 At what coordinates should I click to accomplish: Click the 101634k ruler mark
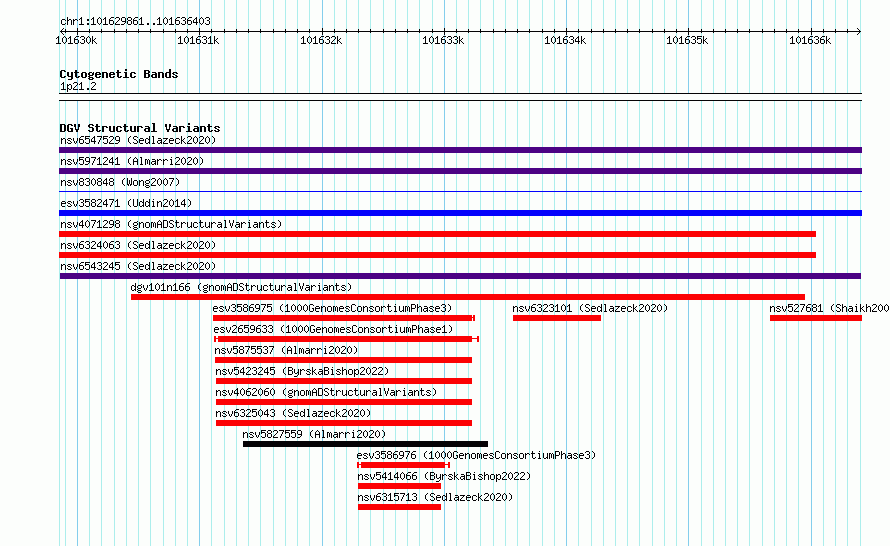[565, 40]
